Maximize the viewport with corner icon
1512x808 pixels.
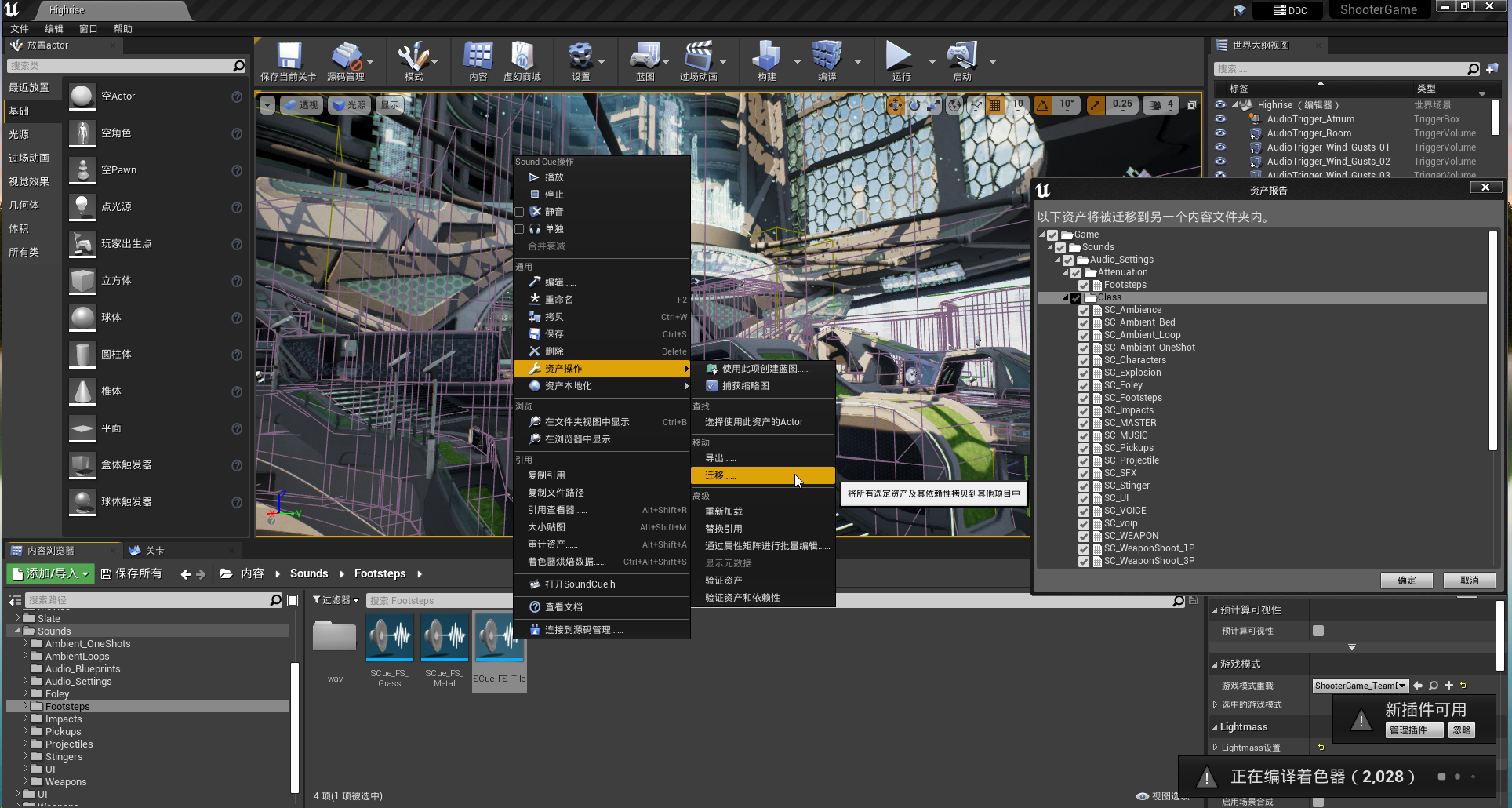(1192, 104)
